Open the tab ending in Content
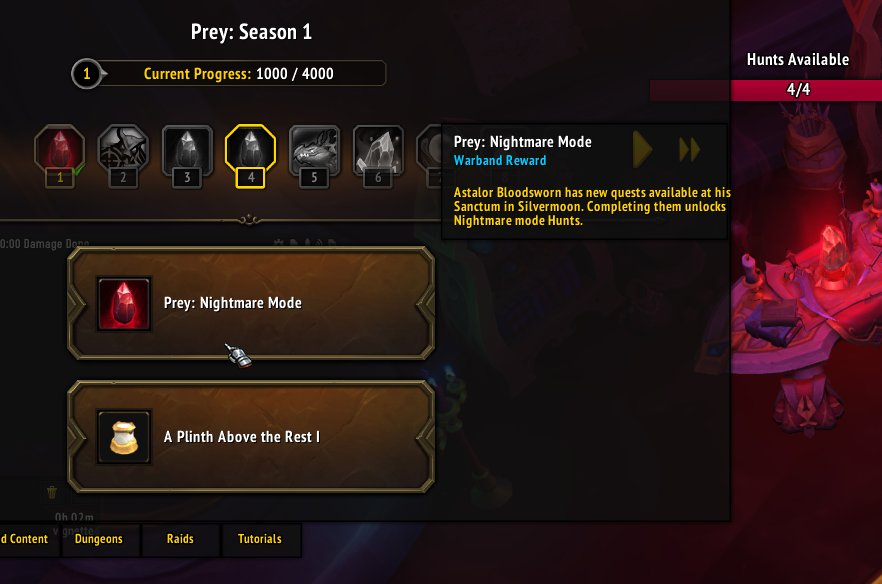882x584 pixels. click(25, 539)
